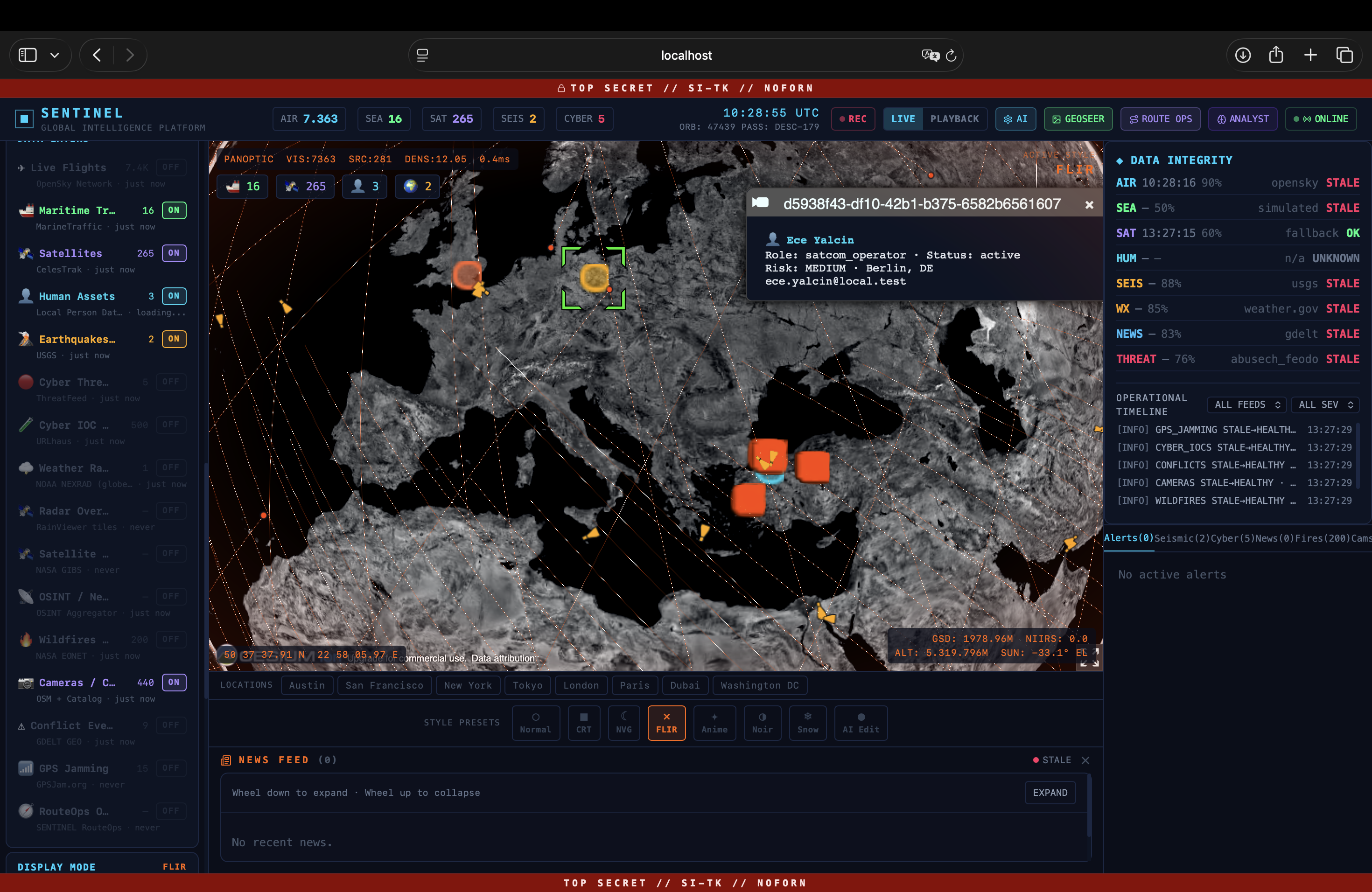Switch to PLAYBACK mode tab
This screenshot has height=892, width=1372.
tap(954, 118)
